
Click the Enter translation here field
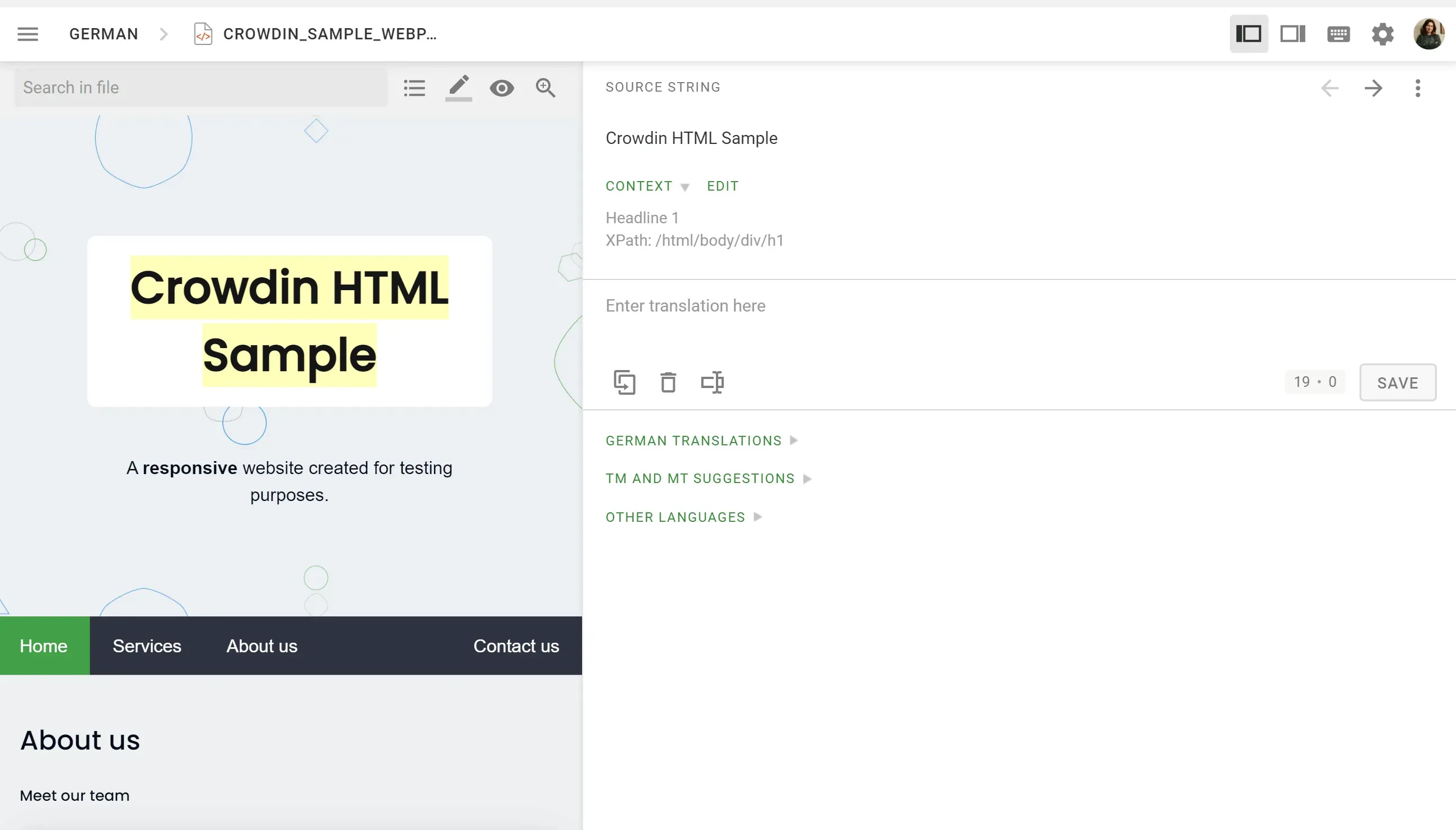tap(855, 306)
